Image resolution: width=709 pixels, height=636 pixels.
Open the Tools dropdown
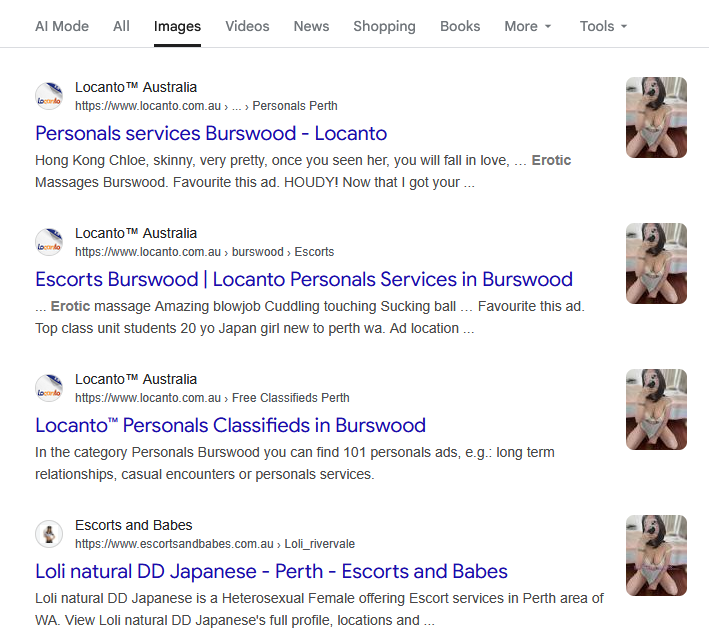[603, 26]
